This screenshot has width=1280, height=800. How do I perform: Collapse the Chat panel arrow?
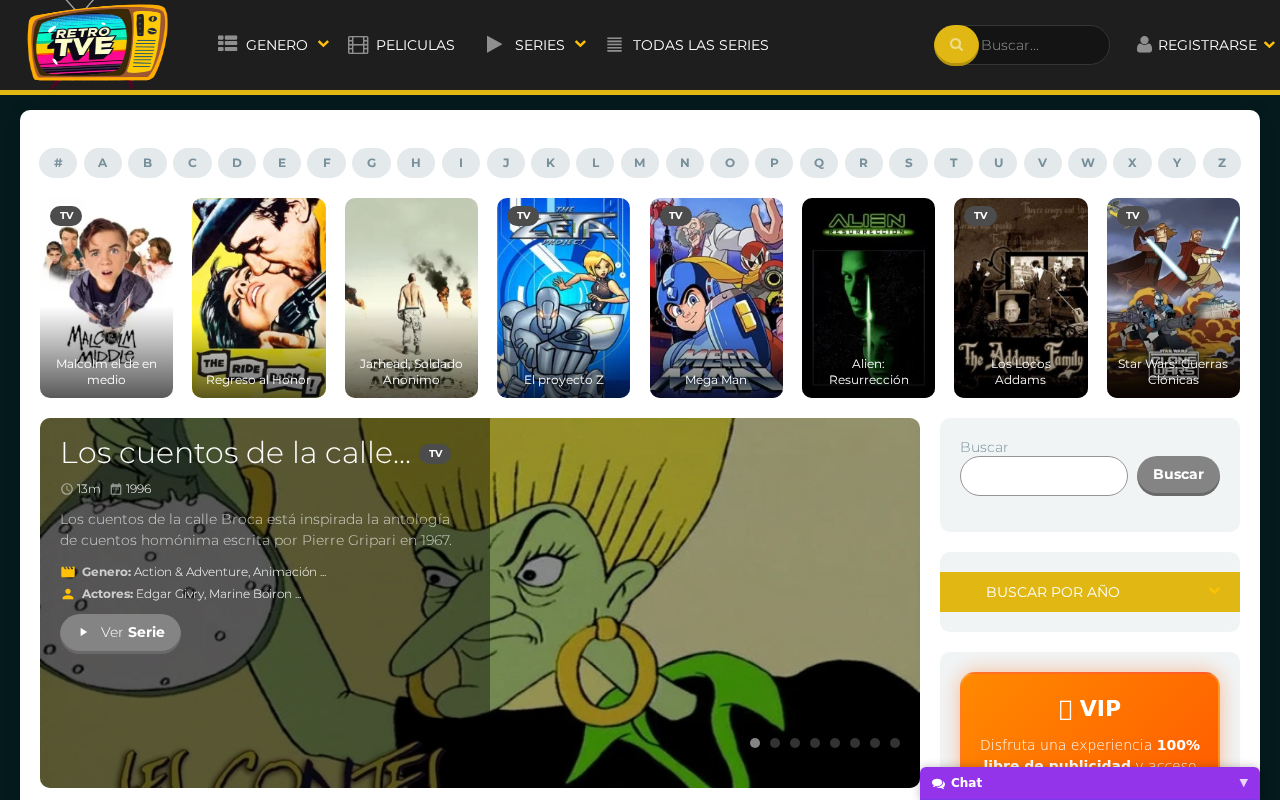click(x=1244, y=783)
